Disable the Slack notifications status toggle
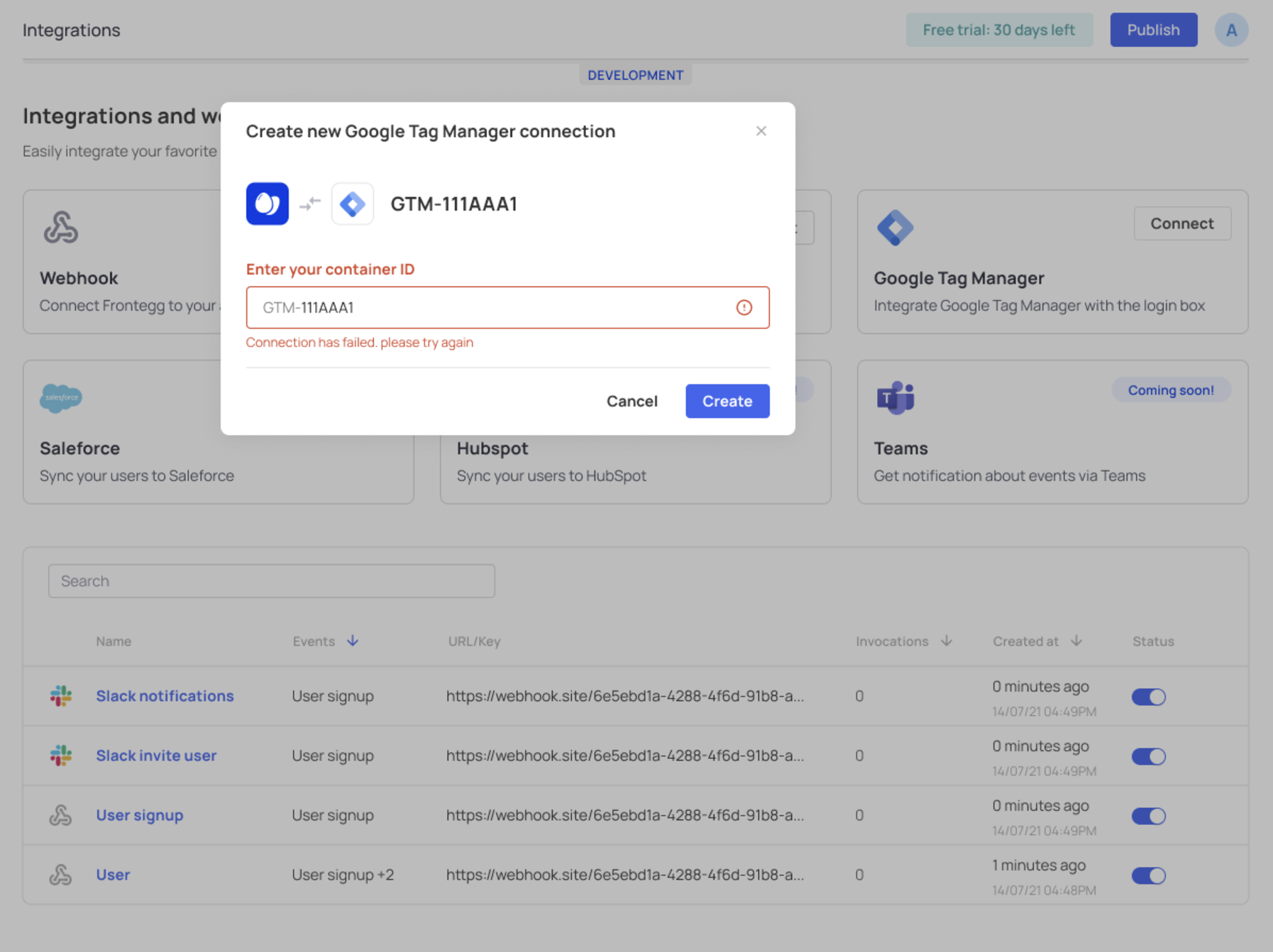Screen dimensions: 1273x952 [1148, 697]
